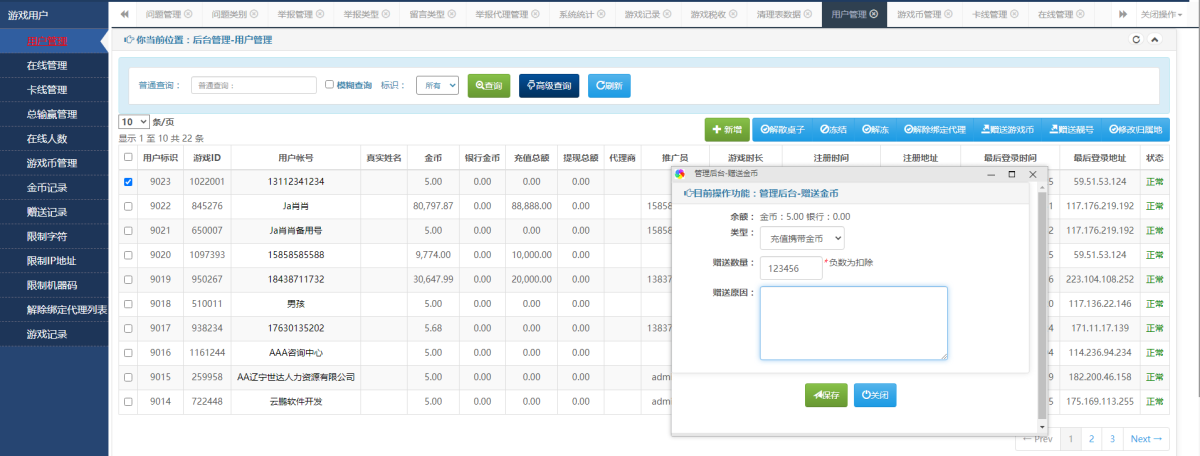
Task: Click the user name AA咨询中心
Action: (296, 352)
